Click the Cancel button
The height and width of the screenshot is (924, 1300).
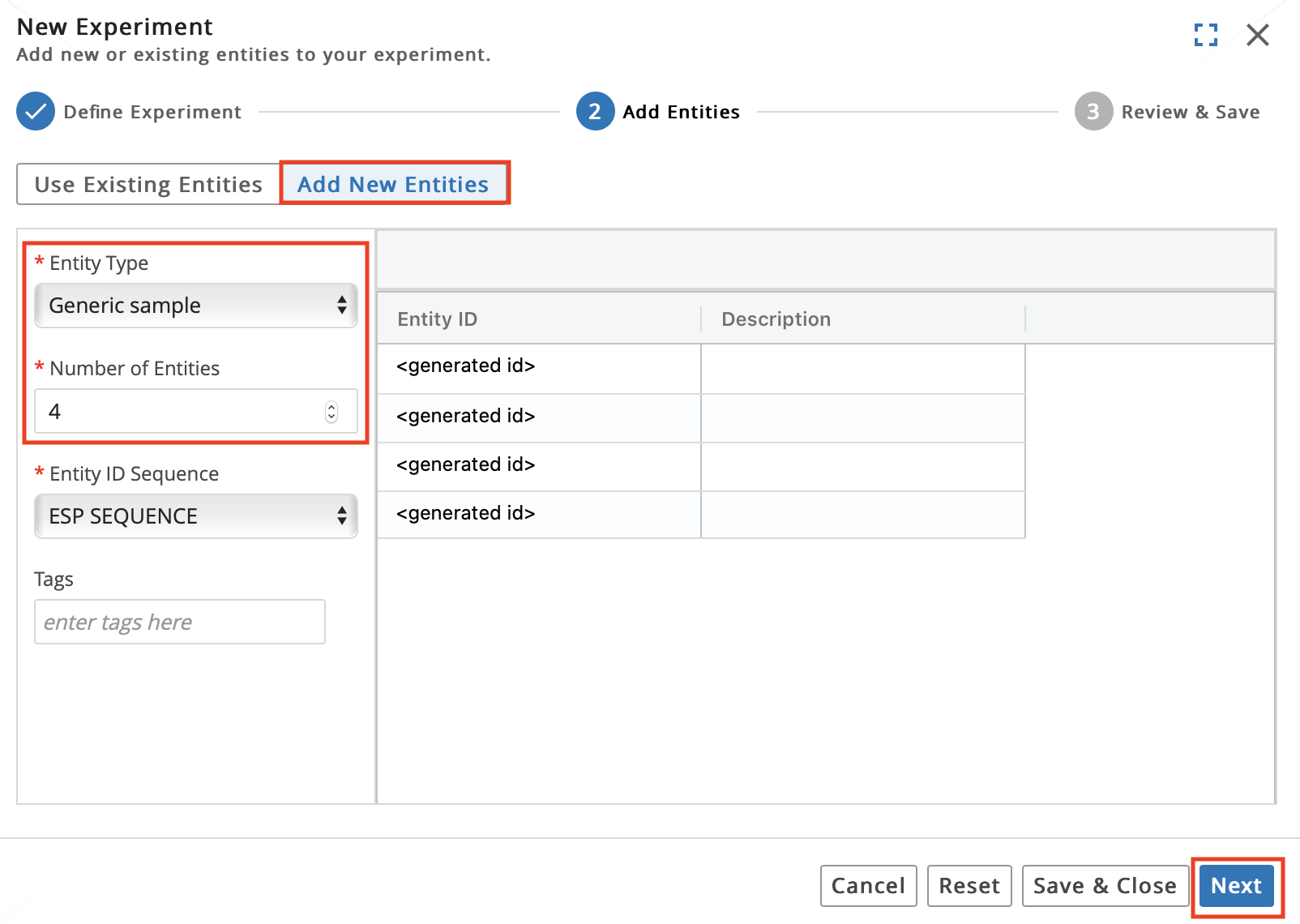(869, 886)
